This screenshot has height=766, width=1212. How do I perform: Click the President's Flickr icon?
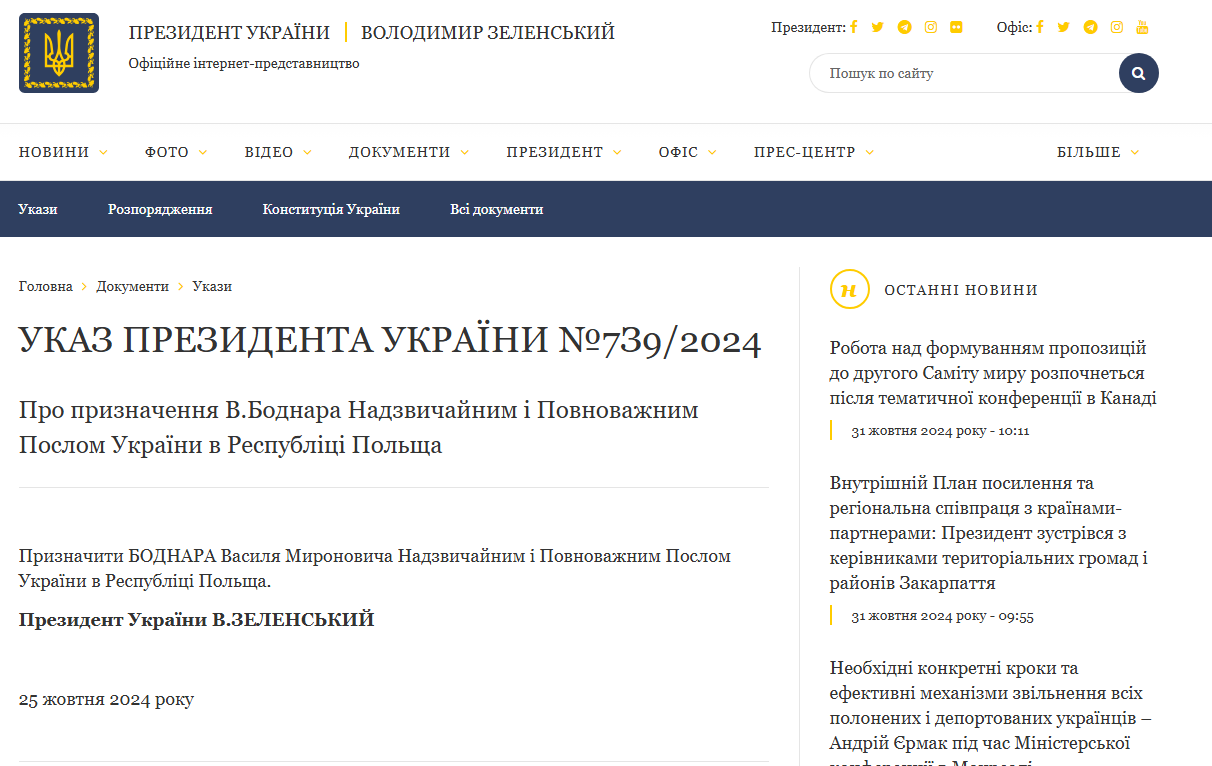point(956,27)
